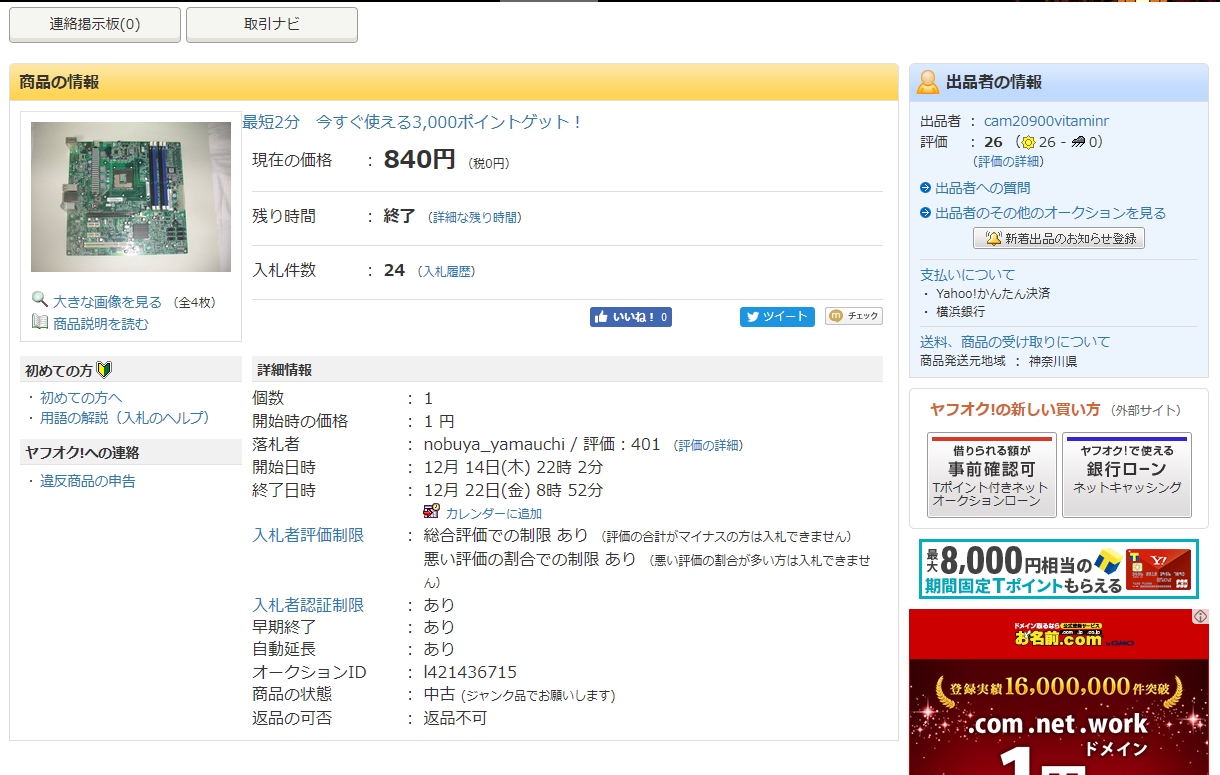Open 支払いについて link
This screenshot has width=1220, height=775.
click(x=967, y=274)
